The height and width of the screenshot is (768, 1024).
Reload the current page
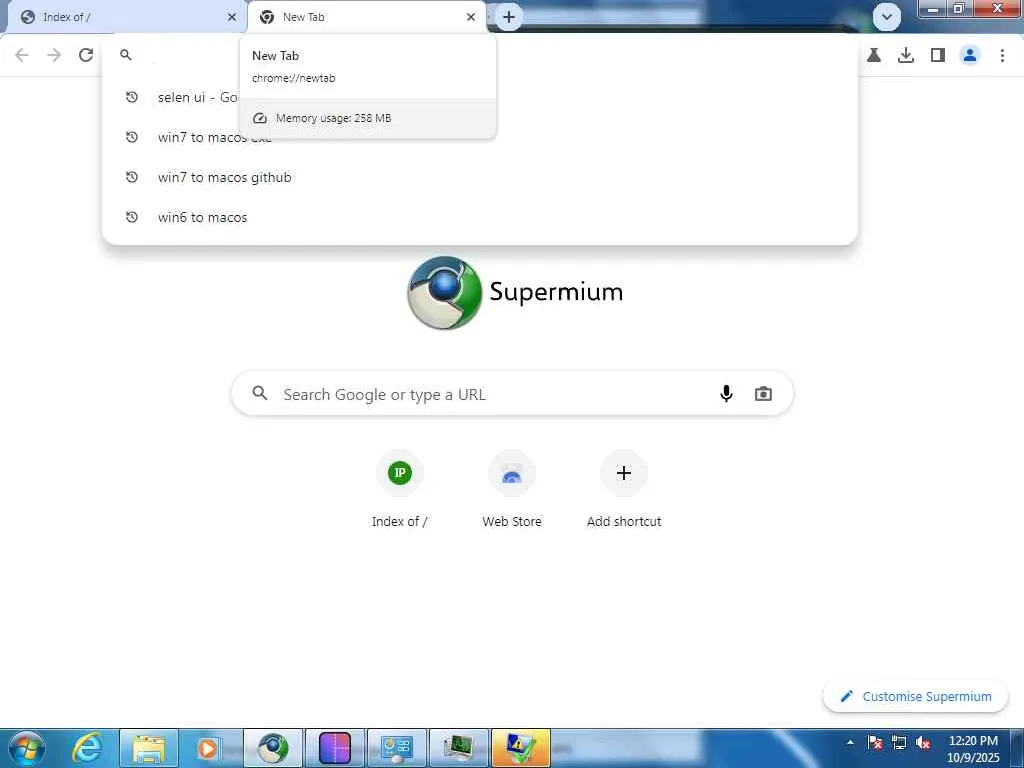[86, 55]
